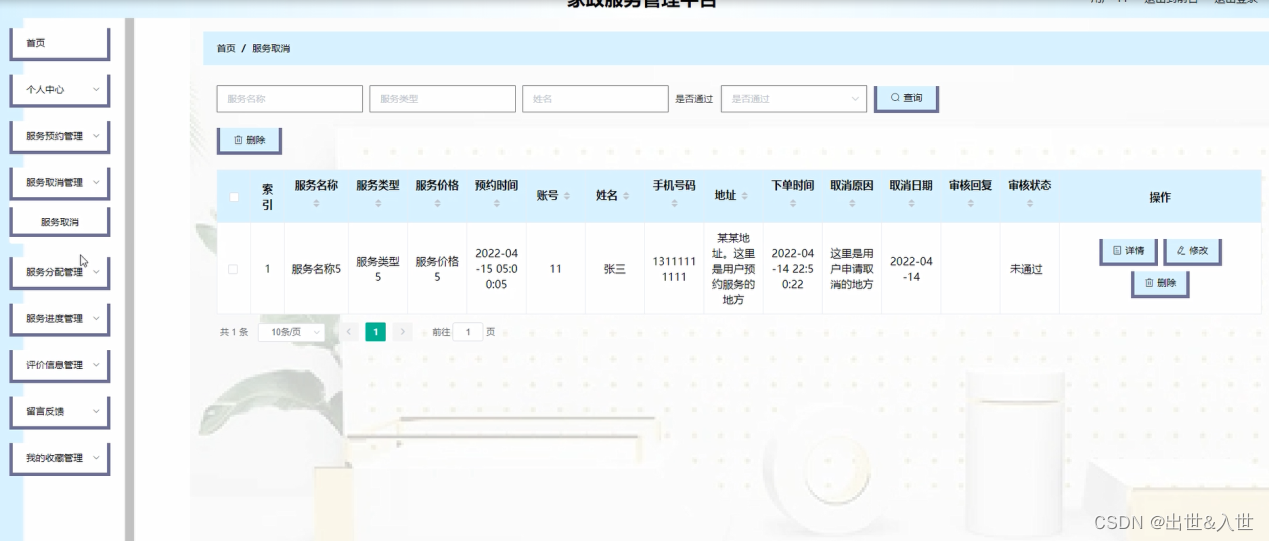The image size is (1269, 541).
Task: Click 删除 in the 服务名称5 row
Action: pos(1160,283)
